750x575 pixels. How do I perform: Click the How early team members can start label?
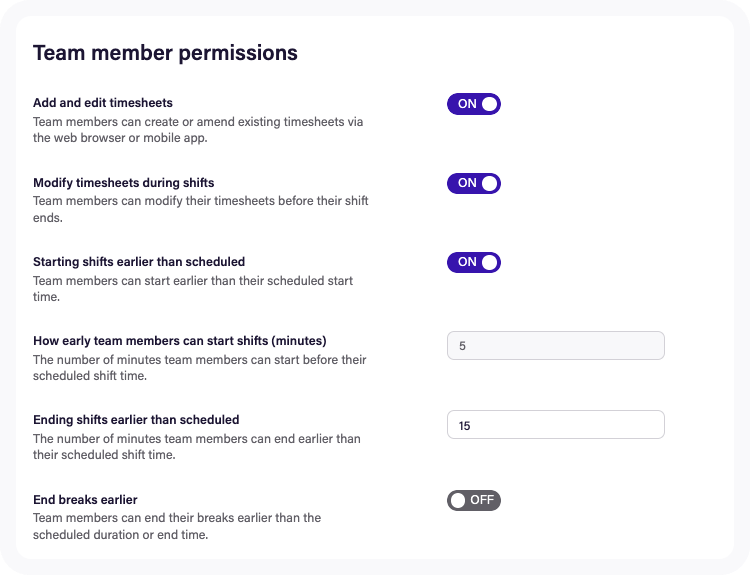[x=180, y=341]
